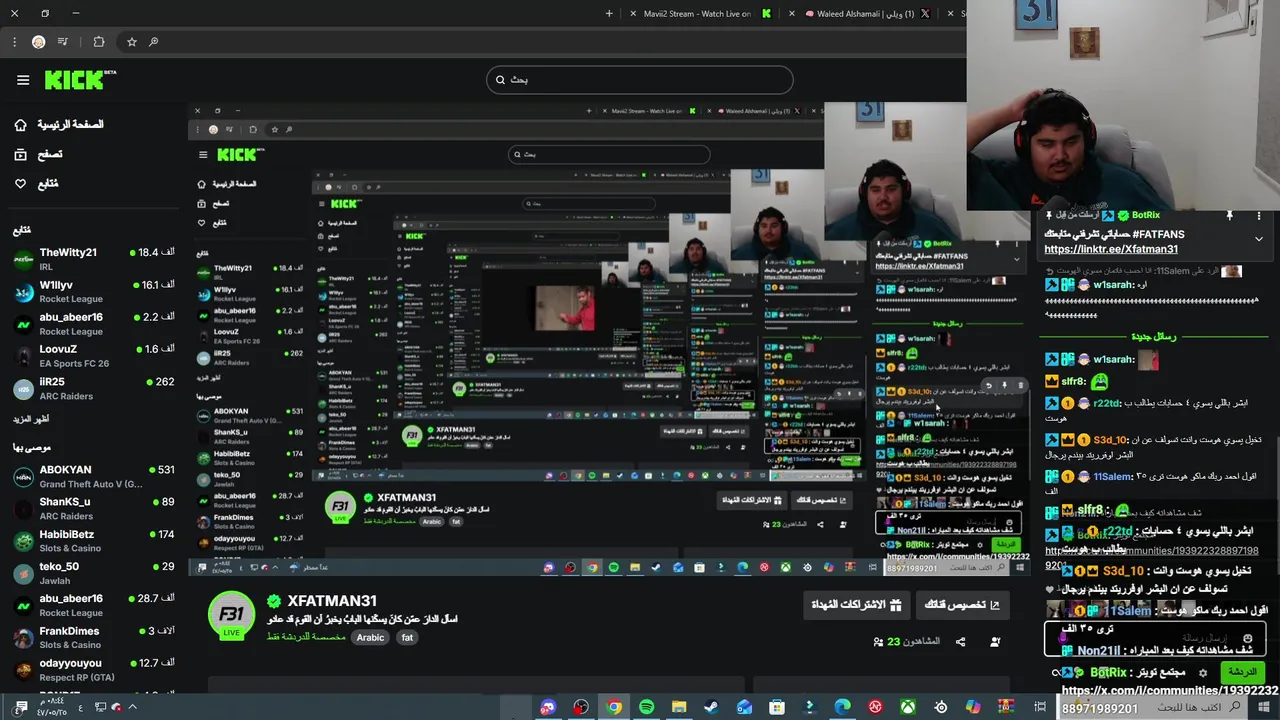Open the notification center icon

[x=20, y=707]
